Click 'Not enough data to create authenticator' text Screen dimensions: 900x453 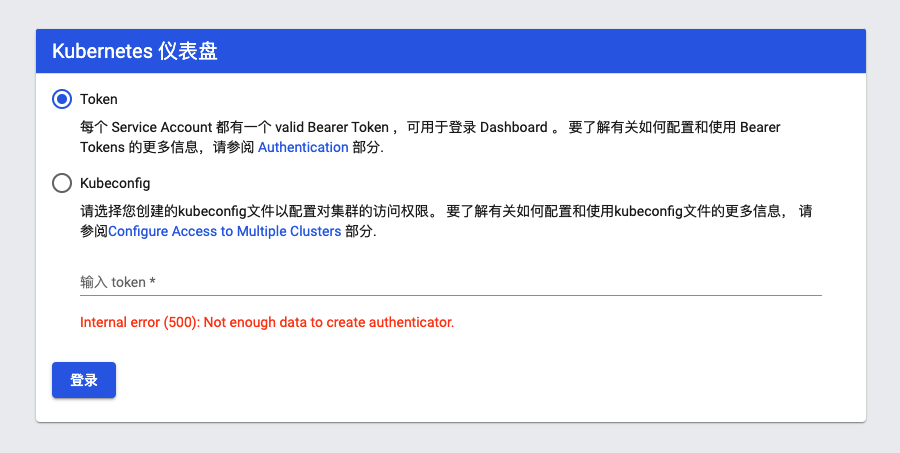[x=329, y=322]
